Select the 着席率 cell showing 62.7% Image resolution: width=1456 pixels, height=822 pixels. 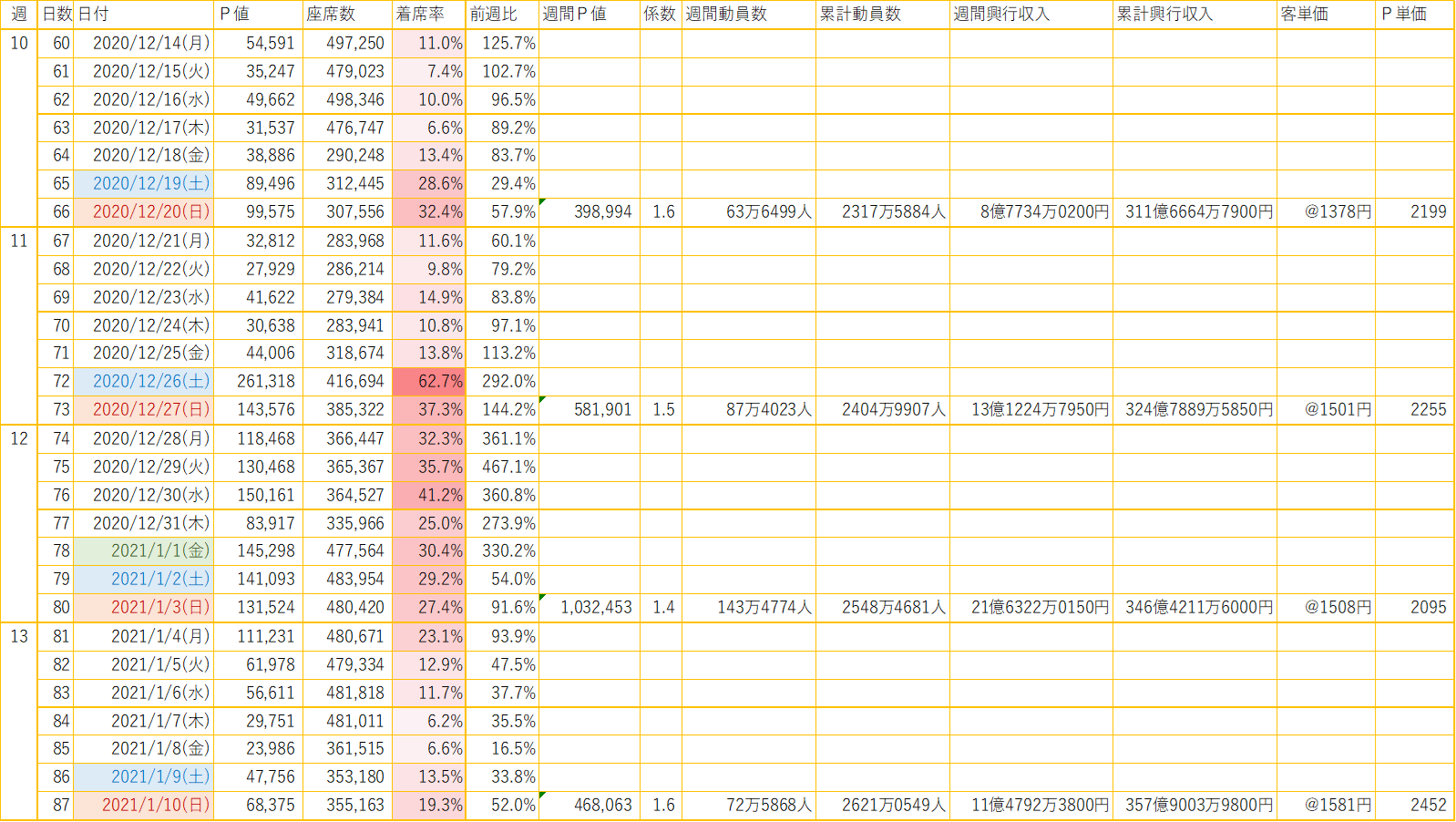pyautogui.click(x=428, y=382)
